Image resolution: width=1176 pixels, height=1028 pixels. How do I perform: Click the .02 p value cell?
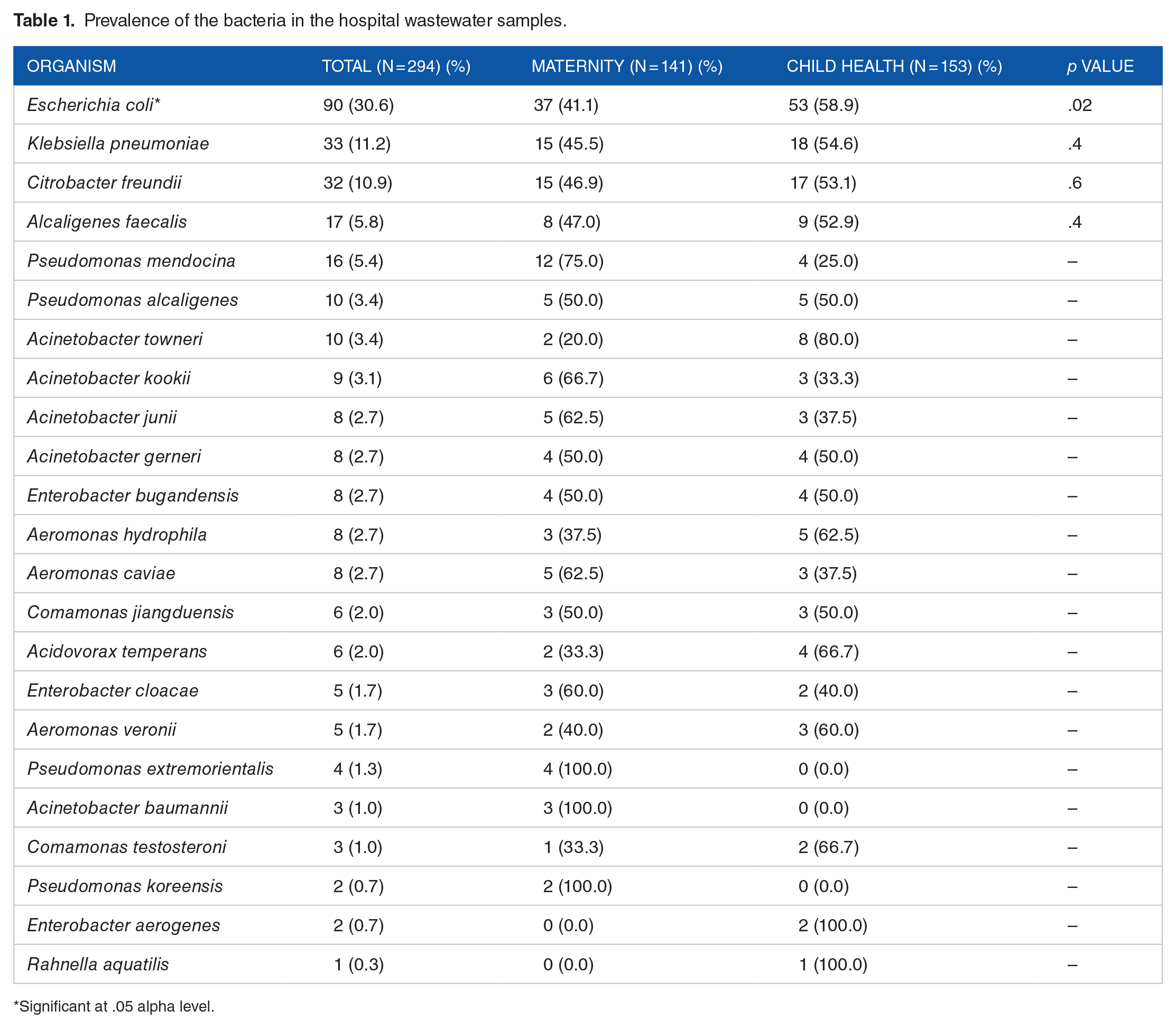pyautogui.click(x=1080, y=105)
